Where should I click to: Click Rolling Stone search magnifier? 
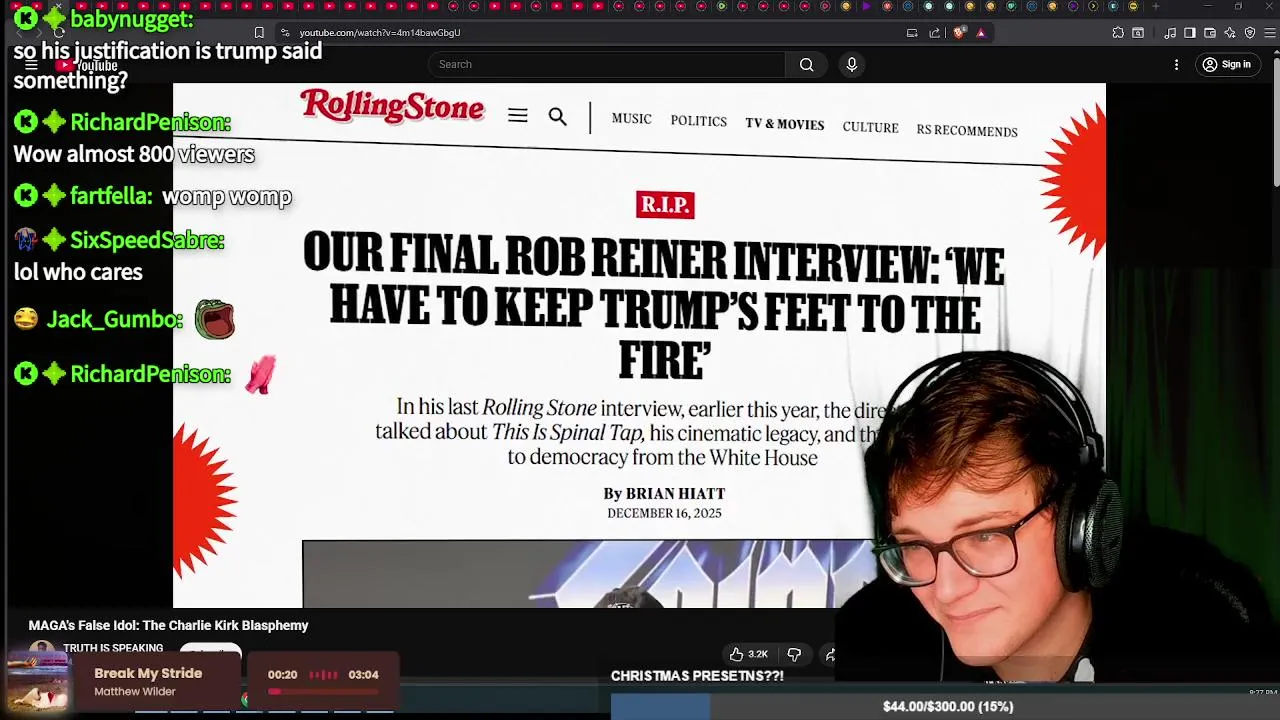pos(558,117)
